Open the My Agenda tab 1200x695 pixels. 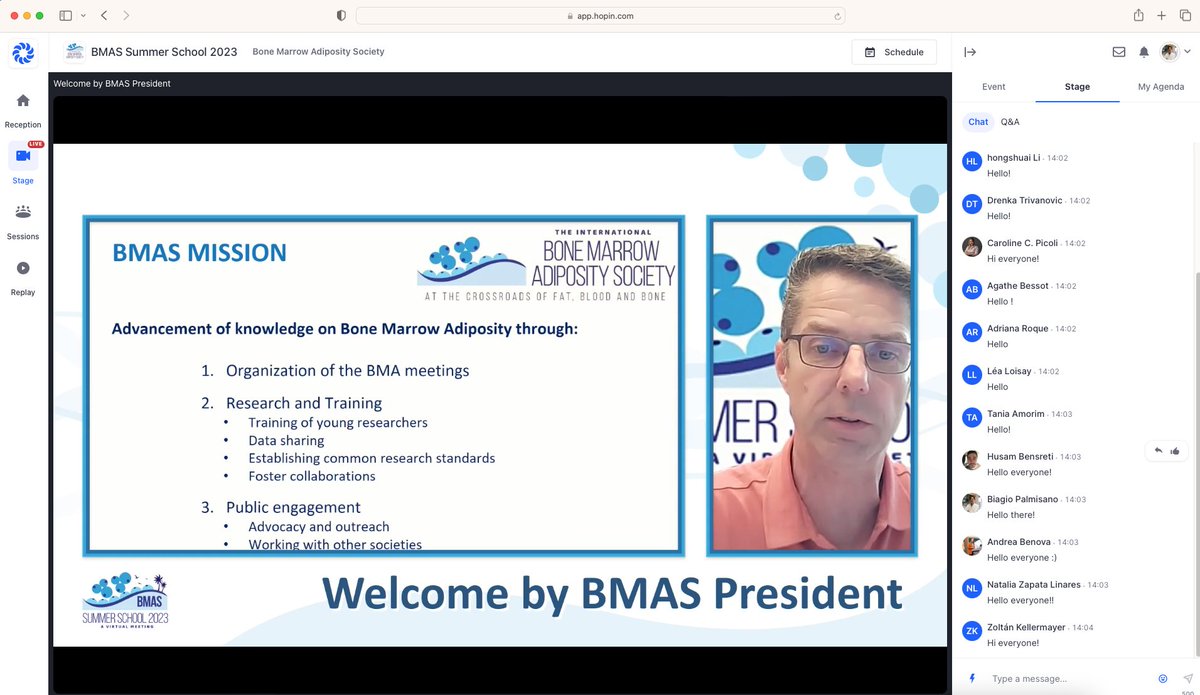(x=1159, y=87)
